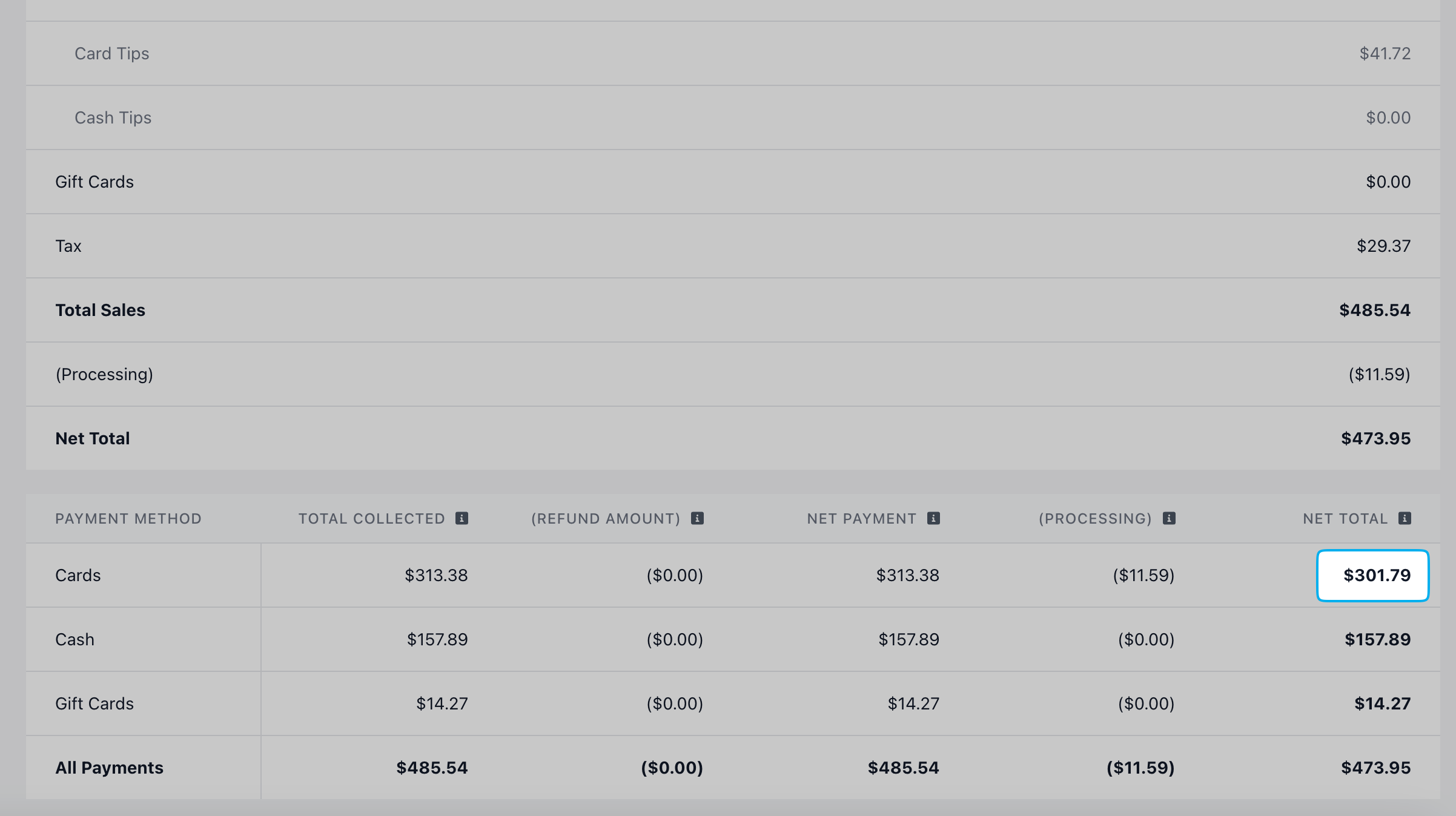Click the (Processing) fee summary row
The image size is (1456, 816).
point(733,374)
